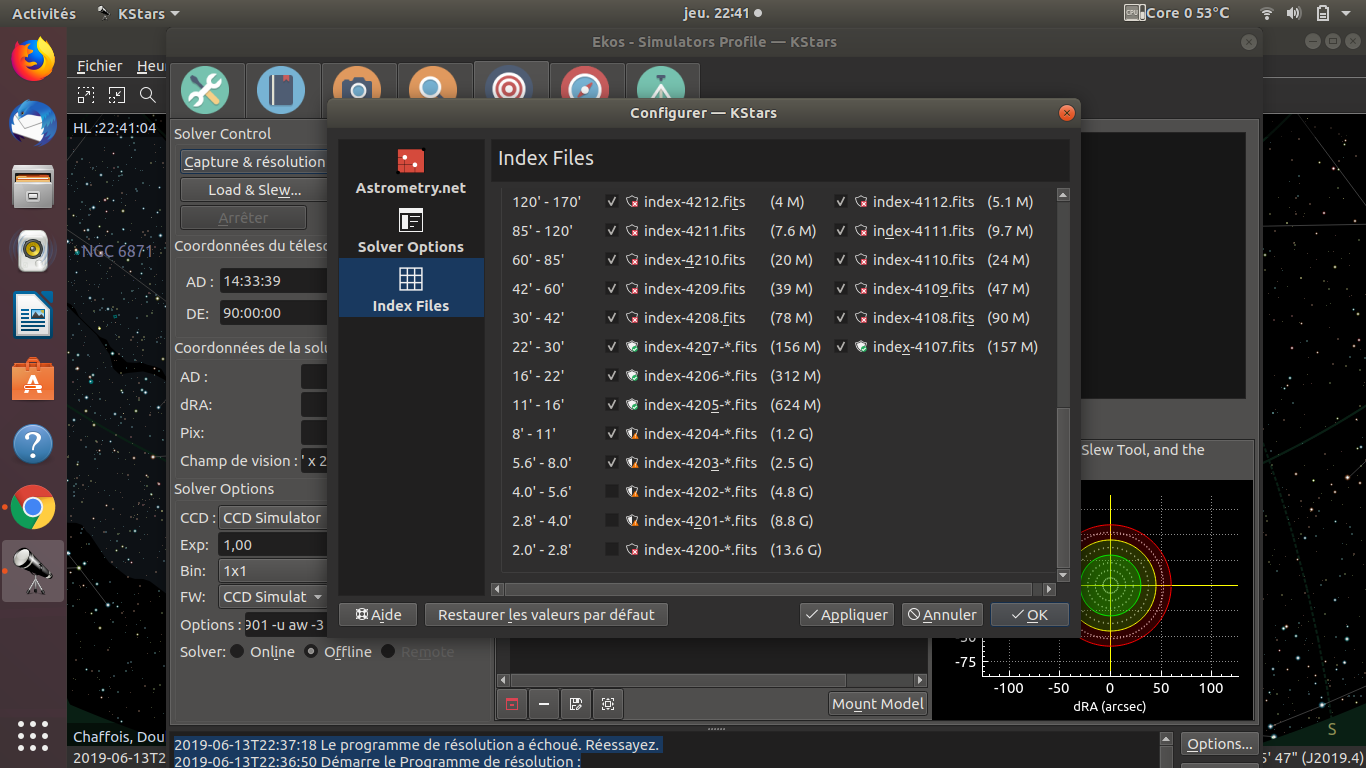This screenshot has height=768, width=1366.
Task: Open LibreOffice Writer from the dock
Action: point(33,316)
